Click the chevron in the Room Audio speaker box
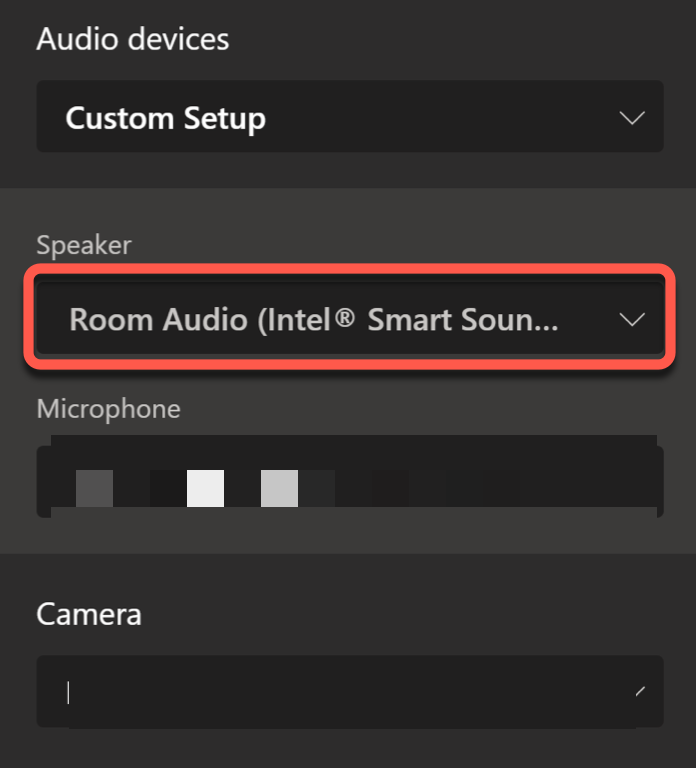Image resolution: width=696 pixels, height=768 pixels. tap(632, 319)
